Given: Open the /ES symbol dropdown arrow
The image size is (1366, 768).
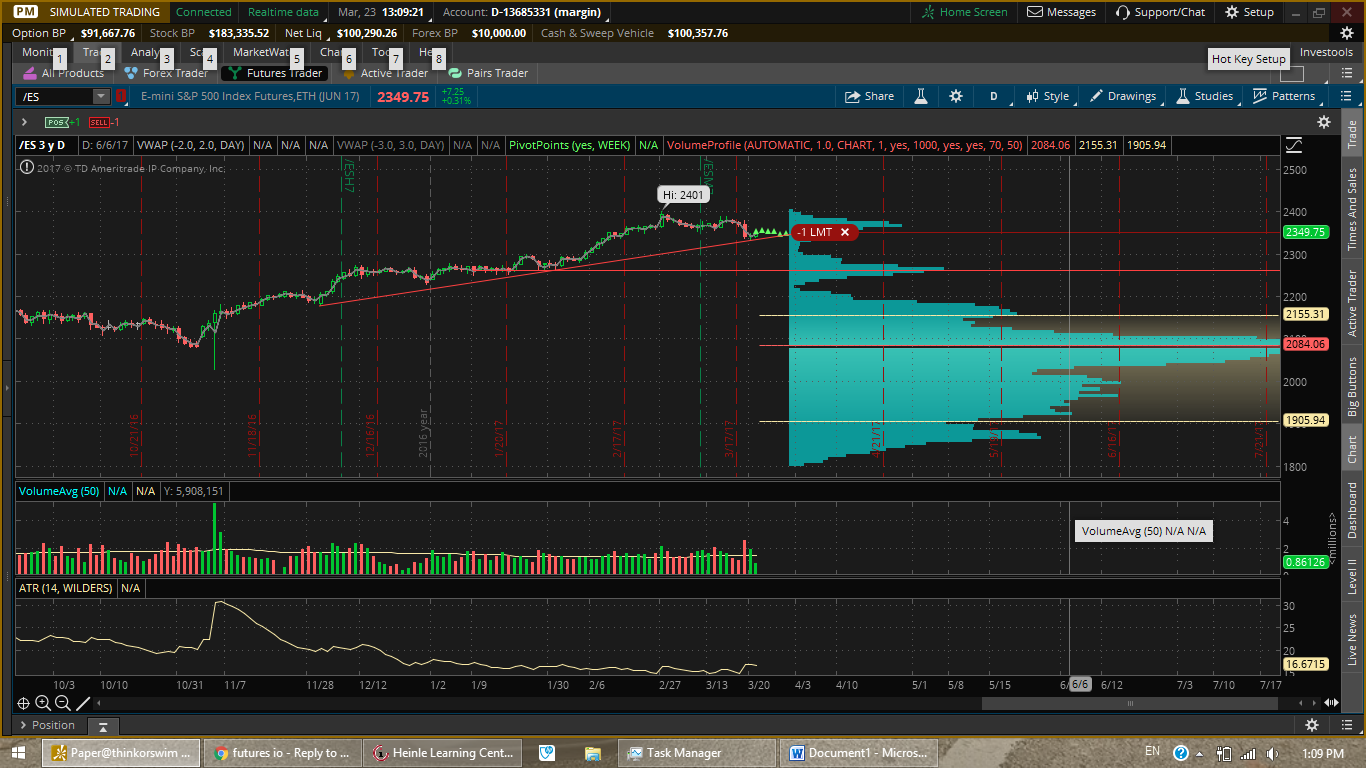Looking at the screenshot, I should [101, 96].
